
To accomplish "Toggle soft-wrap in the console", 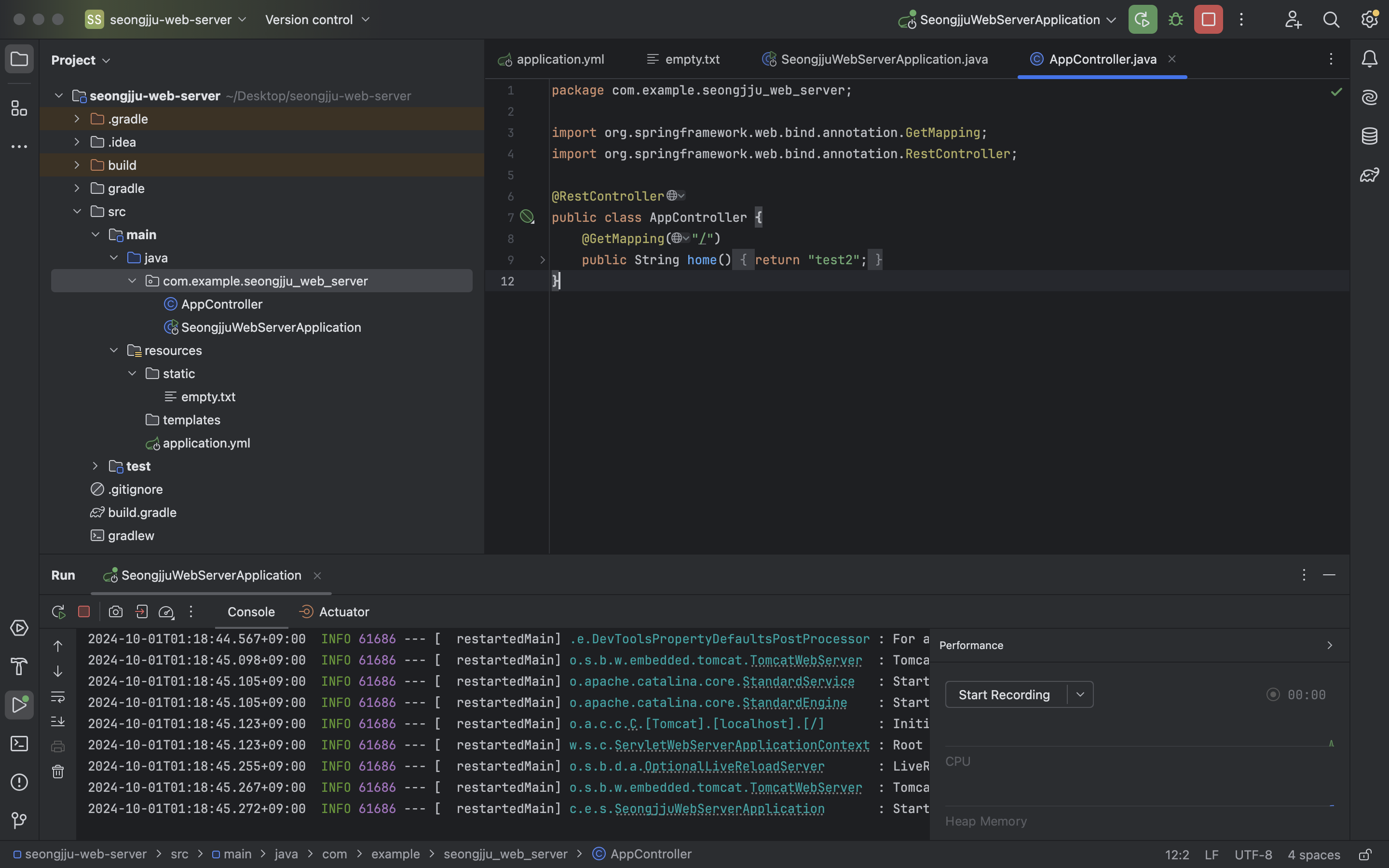I will point(58,697).
